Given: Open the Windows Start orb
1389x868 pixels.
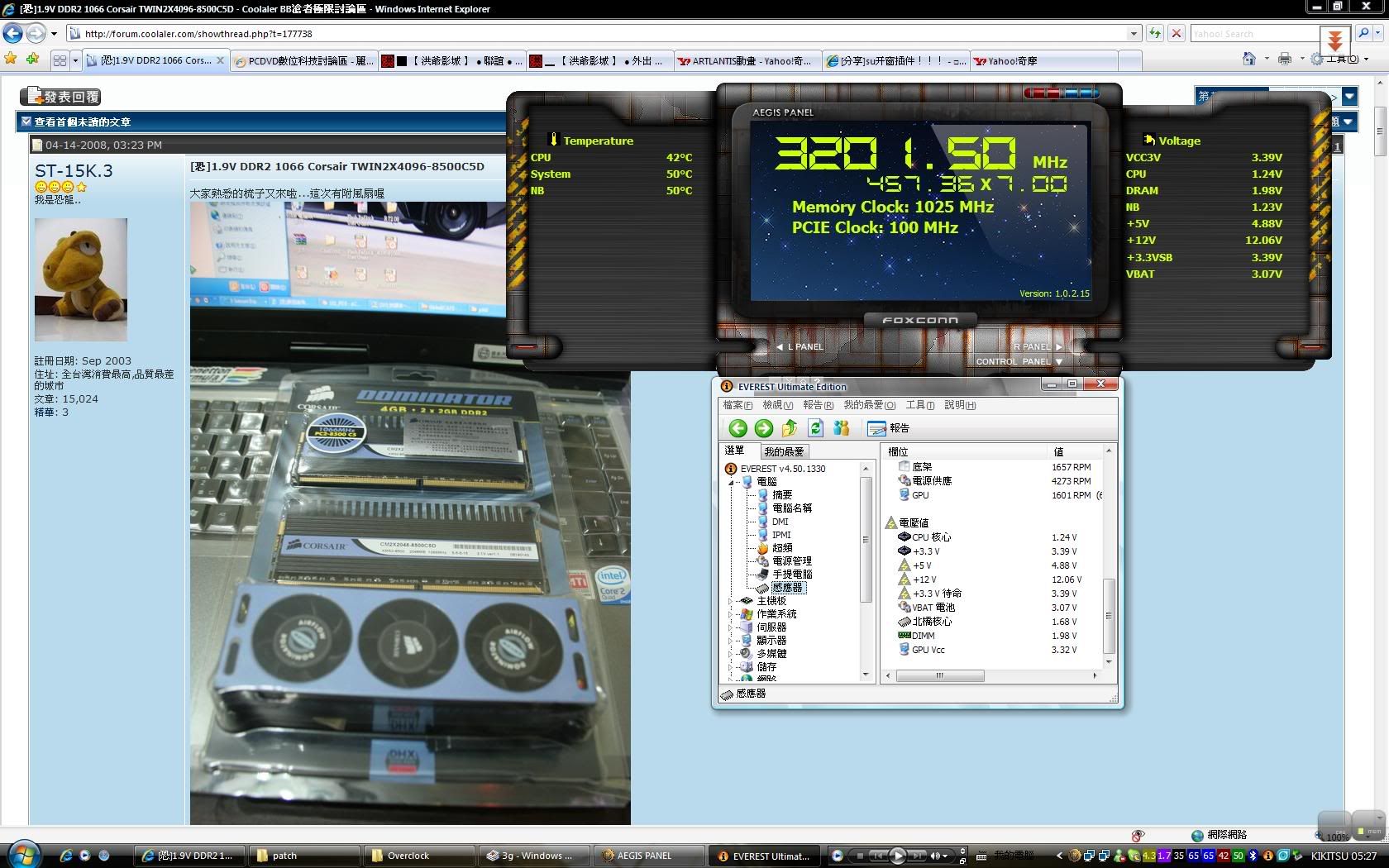Looking at the screenshot, I should pos(23,853).
